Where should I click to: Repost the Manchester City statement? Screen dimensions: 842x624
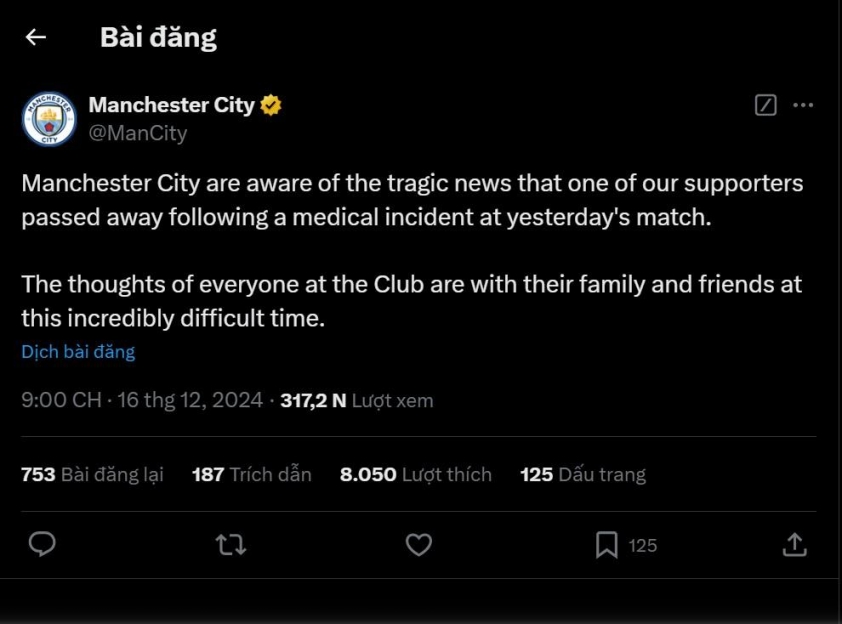pyautogui.click(x=228, y=545)
